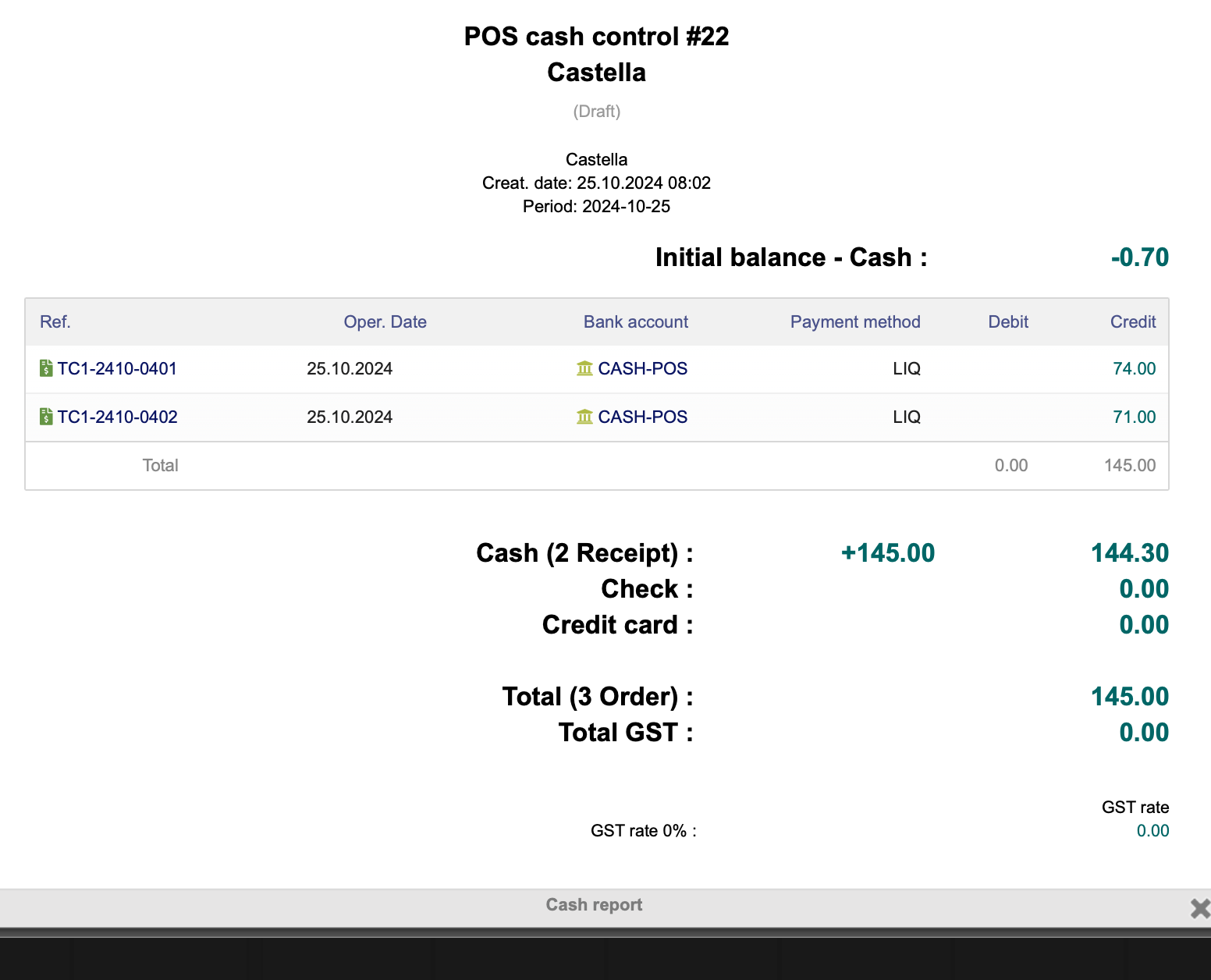Select the Bank account column header

point(635,321)
